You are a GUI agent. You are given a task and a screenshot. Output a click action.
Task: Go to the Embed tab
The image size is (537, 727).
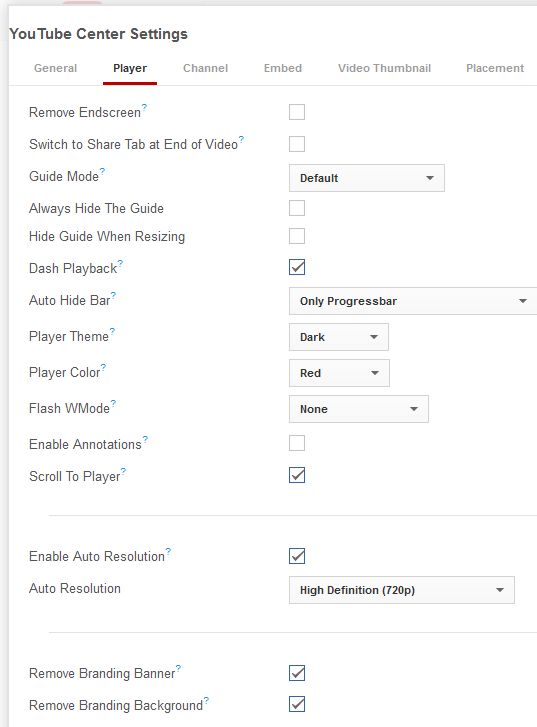pyautogui.click(x=283, y=68)
